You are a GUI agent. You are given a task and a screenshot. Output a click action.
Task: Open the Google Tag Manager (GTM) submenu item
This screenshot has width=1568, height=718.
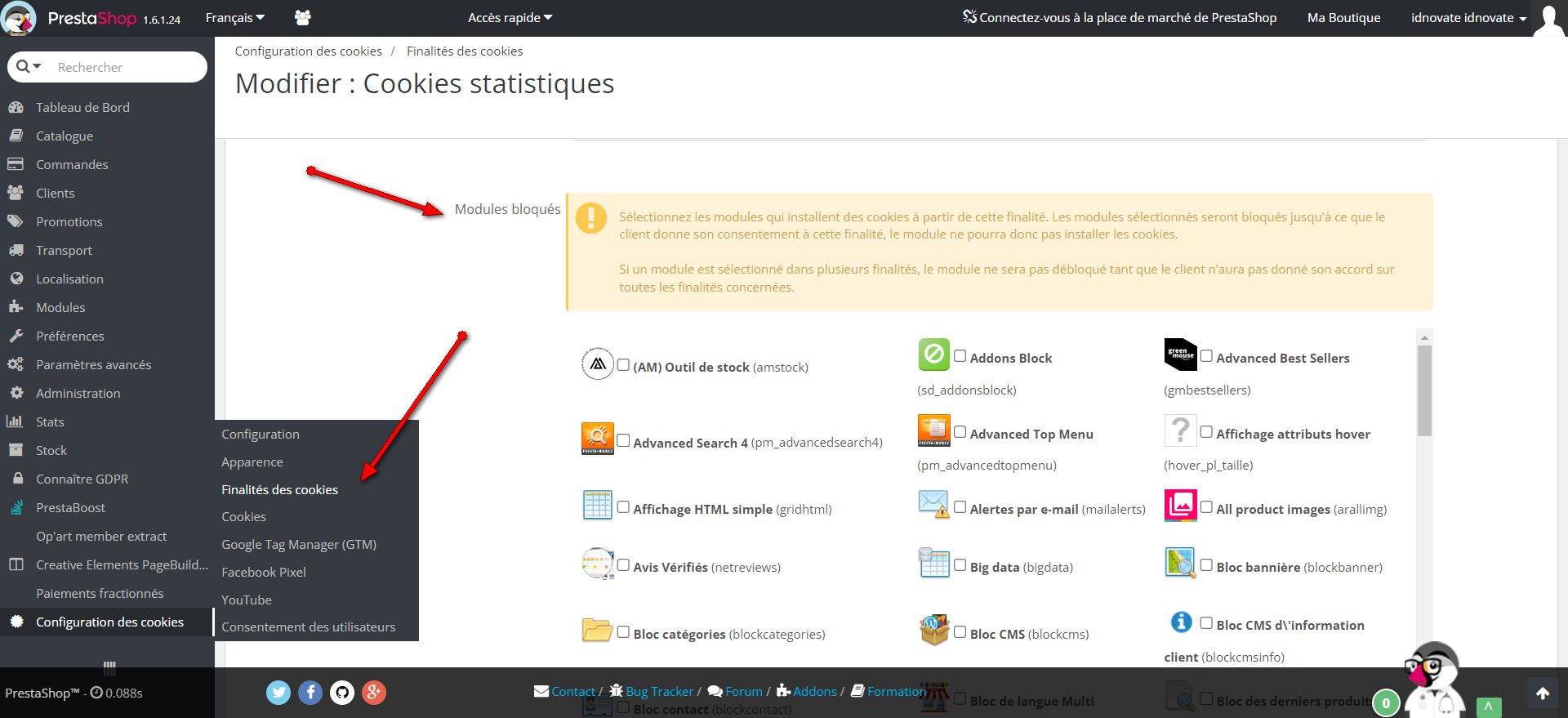click(299, 544)
